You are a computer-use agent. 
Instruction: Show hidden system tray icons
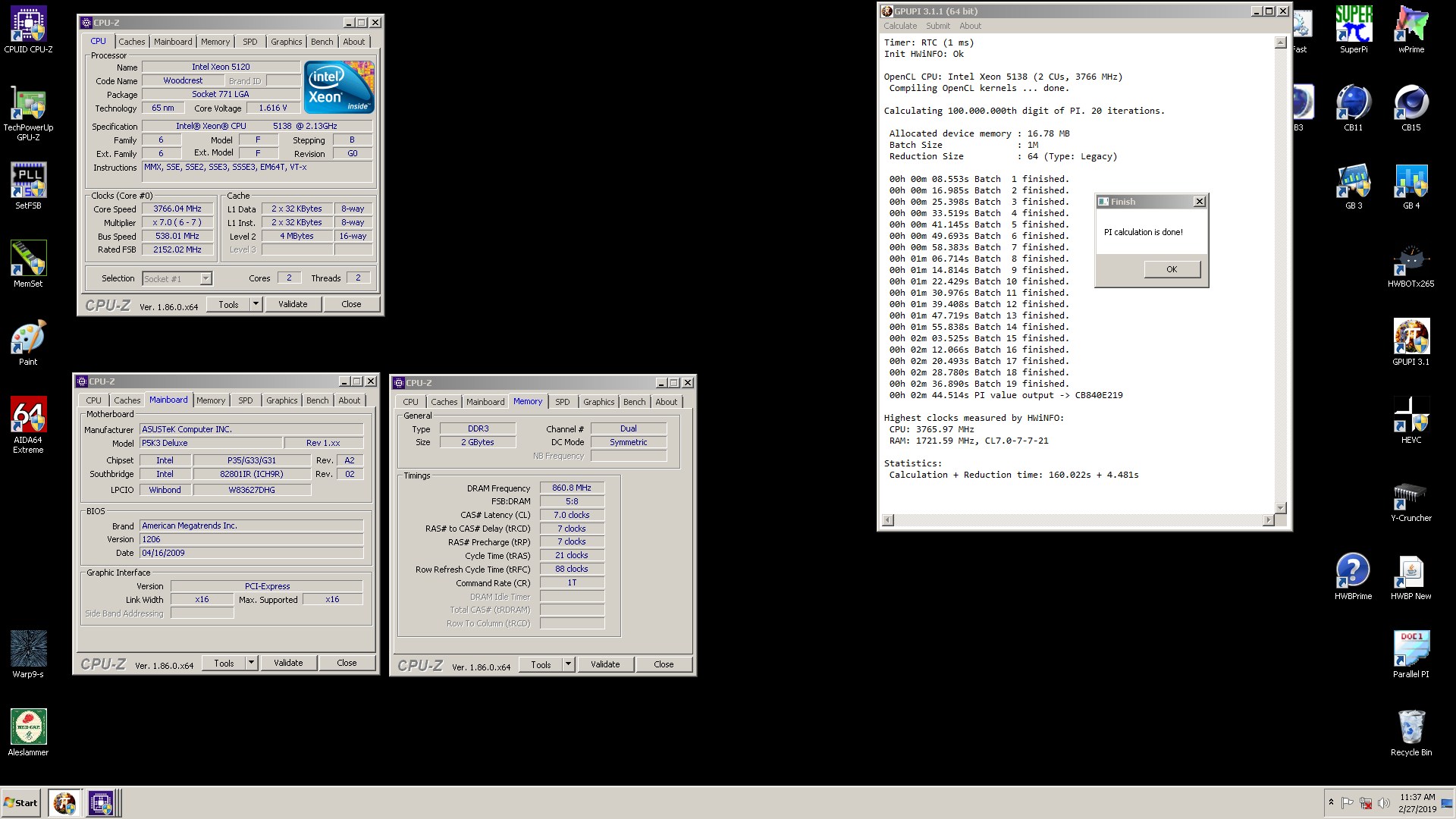coord(1331,802)
